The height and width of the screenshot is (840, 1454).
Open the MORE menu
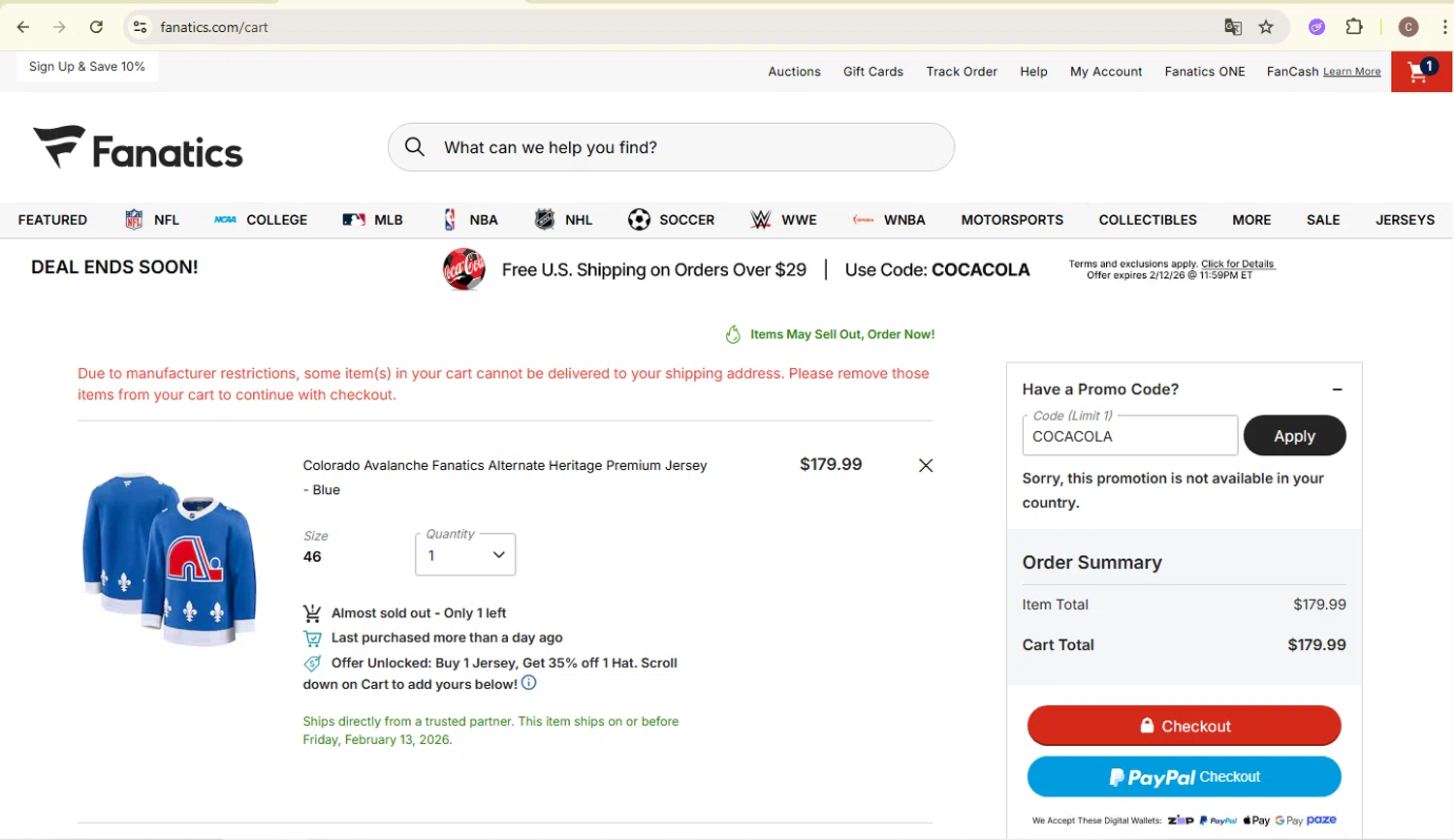click(1251, 220)
